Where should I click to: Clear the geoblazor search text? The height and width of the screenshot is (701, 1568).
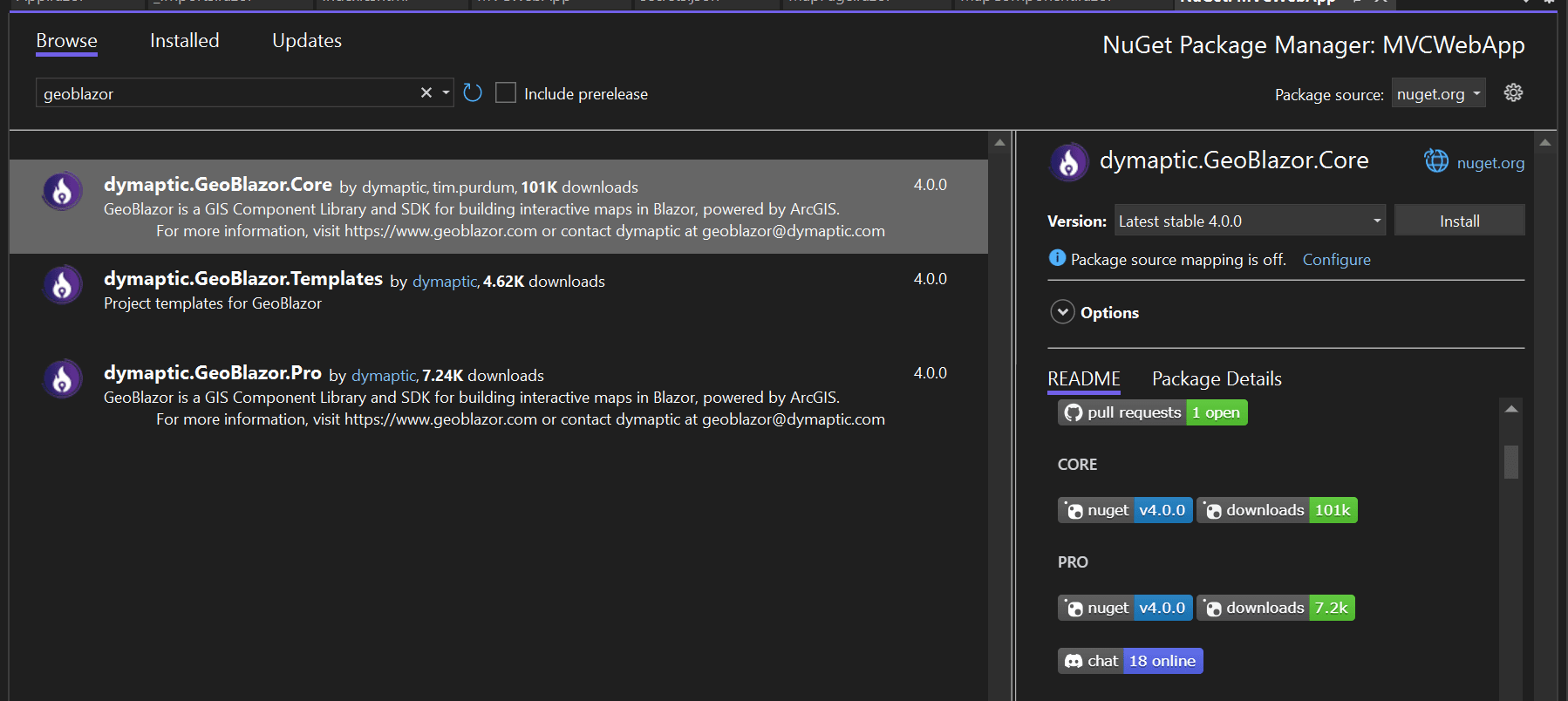pos(426,92)
